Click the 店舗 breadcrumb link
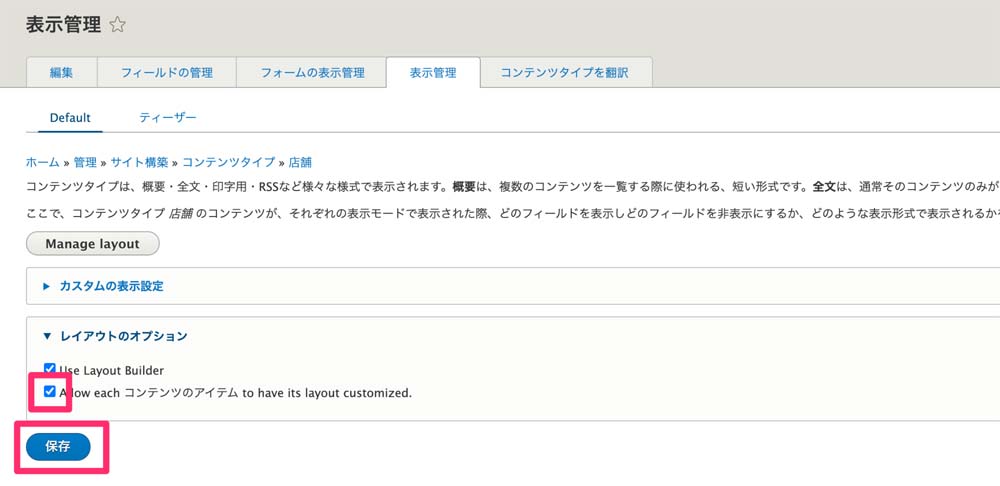The width and height of the screenshot is (1000, 486). tap(300, 162)
